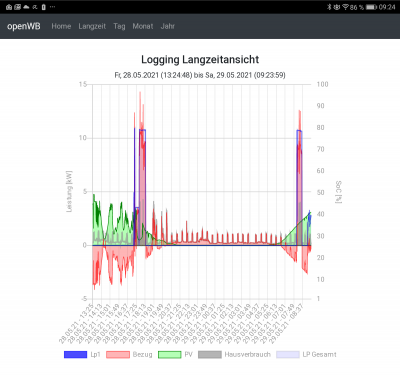Click the green PV color box
Viewport: 400px width, 375px height.
tap(169, 354)
